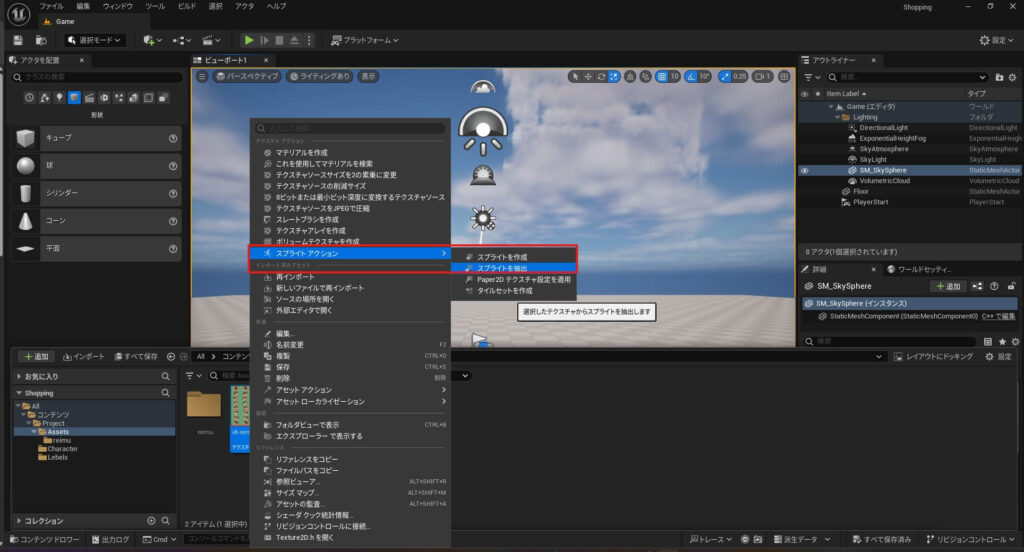Select lights category bulb icon
Screen dimensions: 1024x552
59,97
